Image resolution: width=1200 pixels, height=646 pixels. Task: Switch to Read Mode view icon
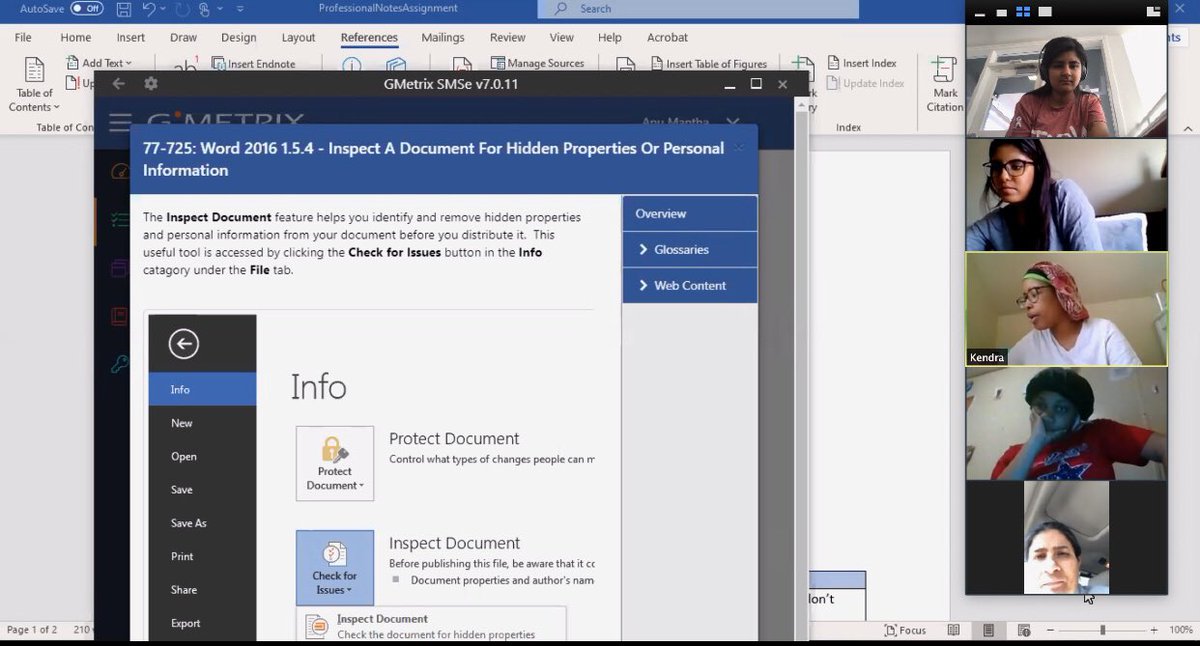click(x=953, y=630)
